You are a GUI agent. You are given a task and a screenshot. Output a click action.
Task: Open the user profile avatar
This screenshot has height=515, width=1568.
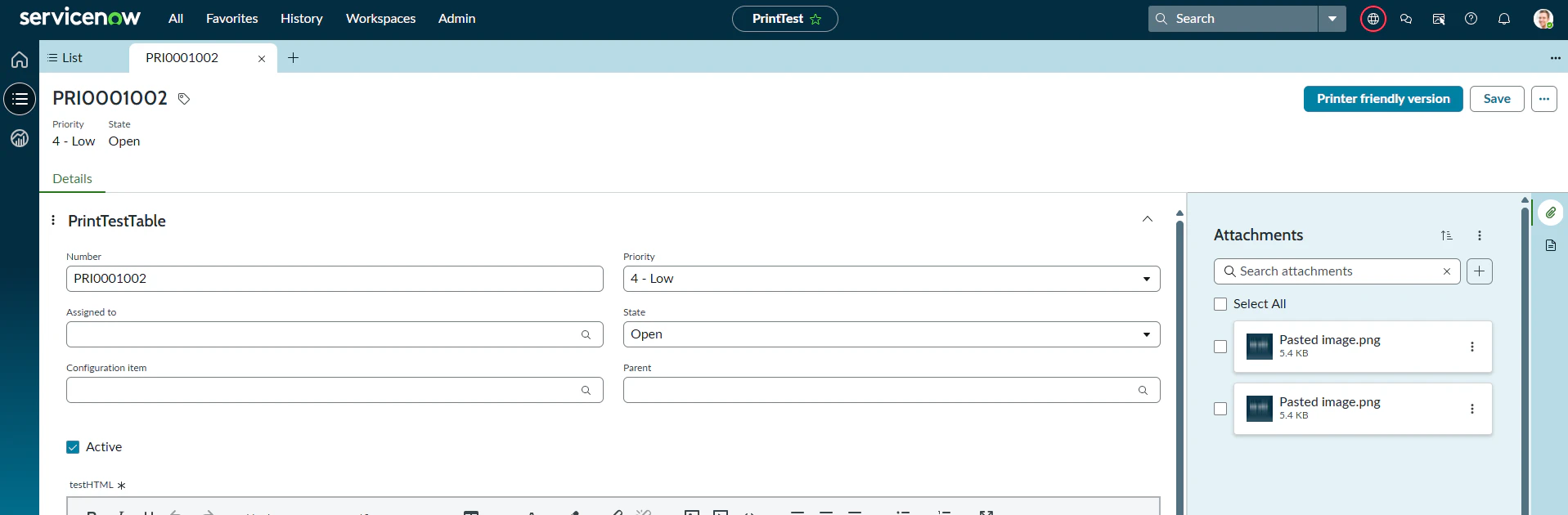click(x=1543, y=19)
